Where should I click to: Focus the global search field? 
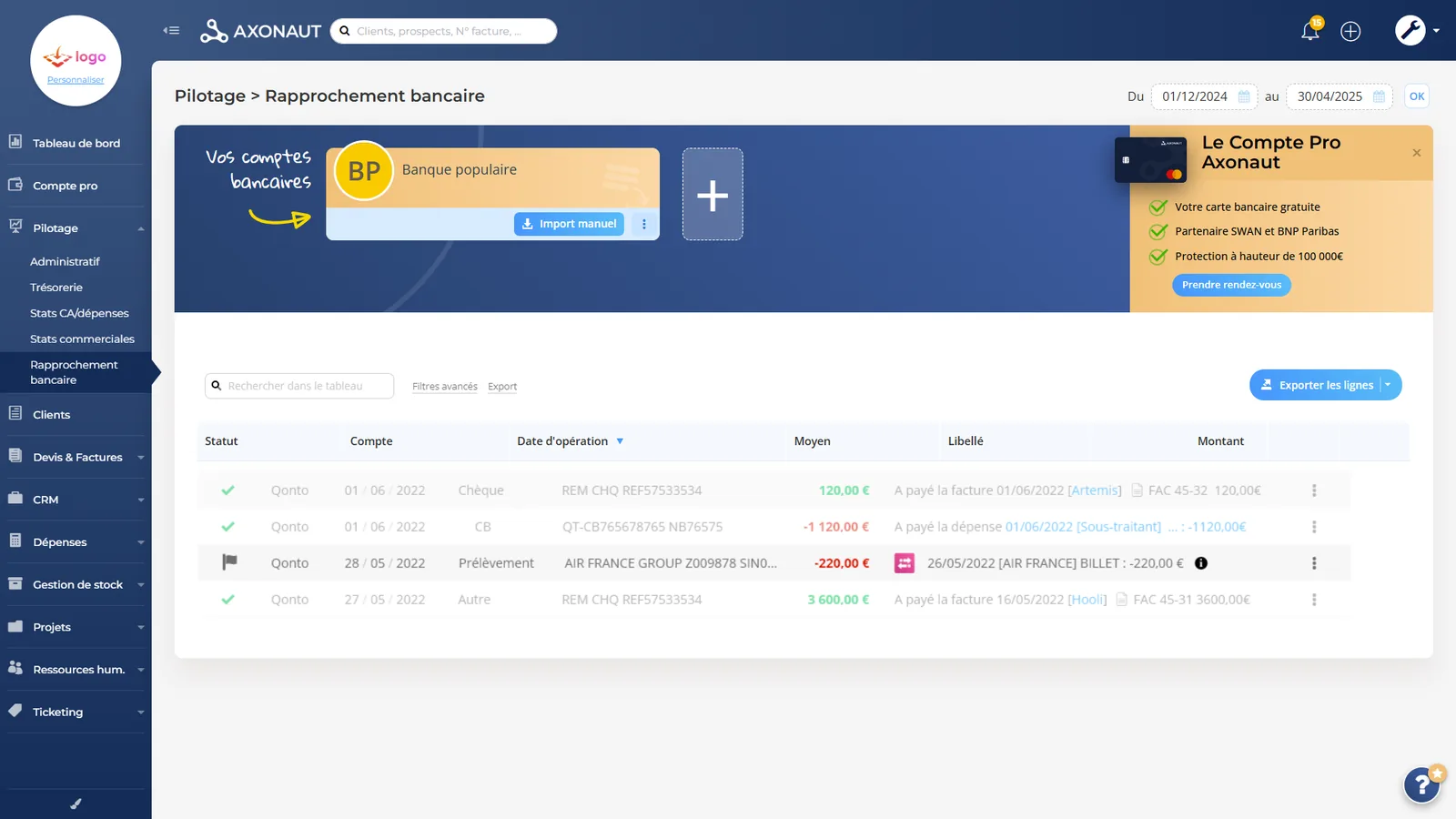pyautogui.click(x=444, y=31)
